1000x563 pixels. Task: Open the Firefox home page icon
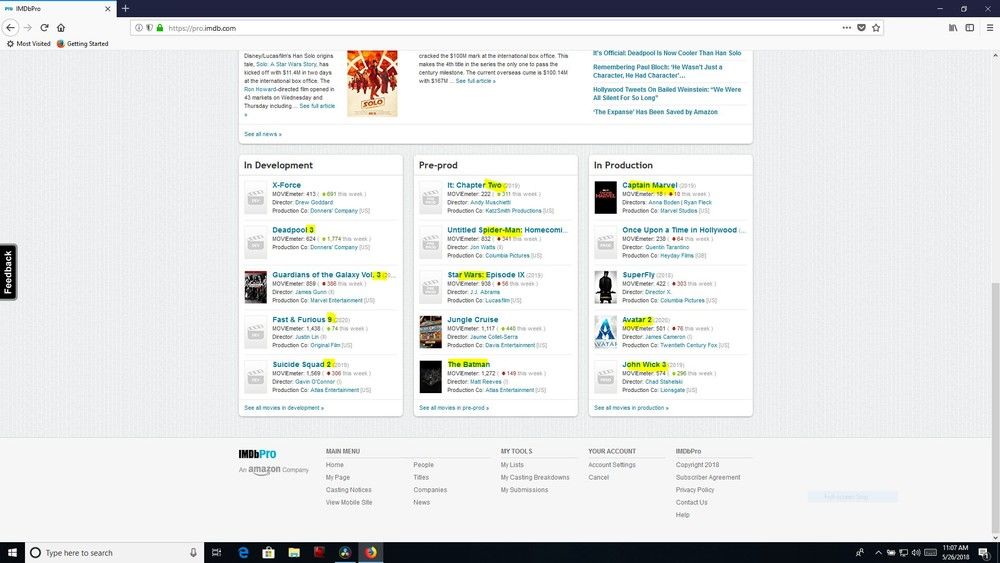61,27
